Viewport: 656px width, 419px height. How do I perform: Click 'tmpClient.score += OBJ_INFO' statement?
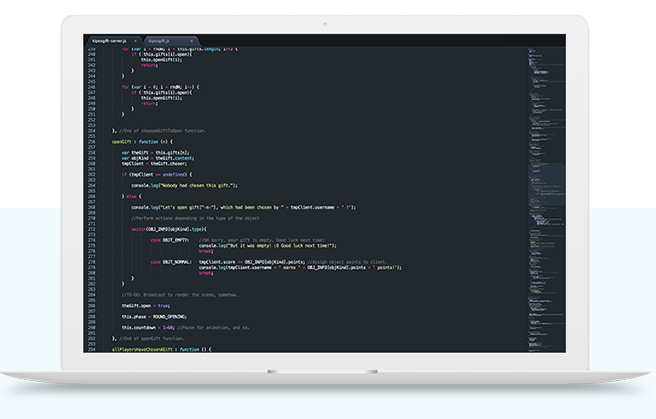[252, 262]
